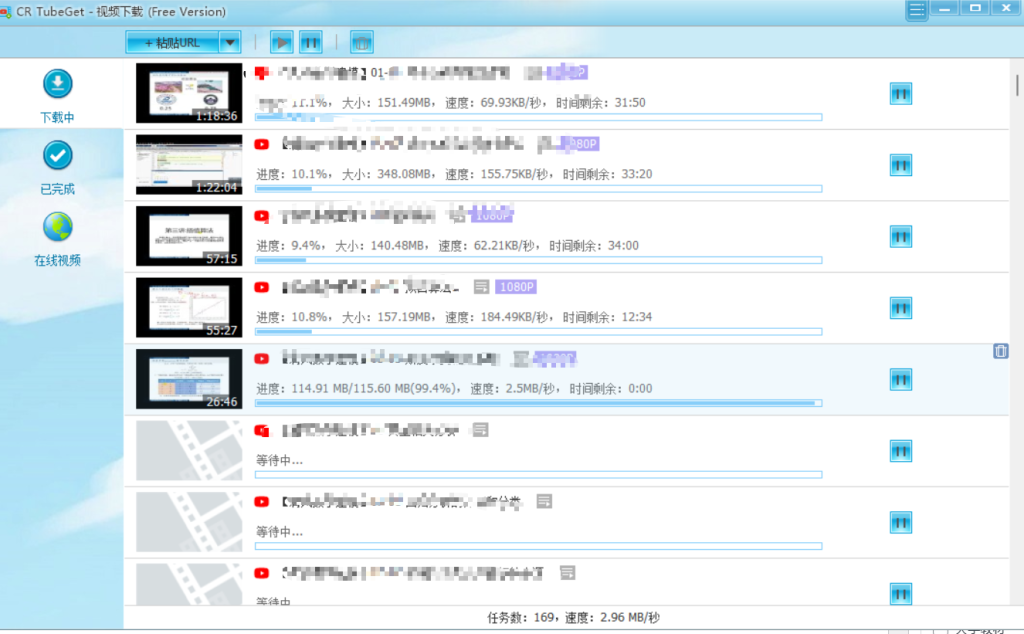Click the 粘贴URL paste button
Image resolution: width=1024 pixels, height=634 pixels.
(173, 41)
